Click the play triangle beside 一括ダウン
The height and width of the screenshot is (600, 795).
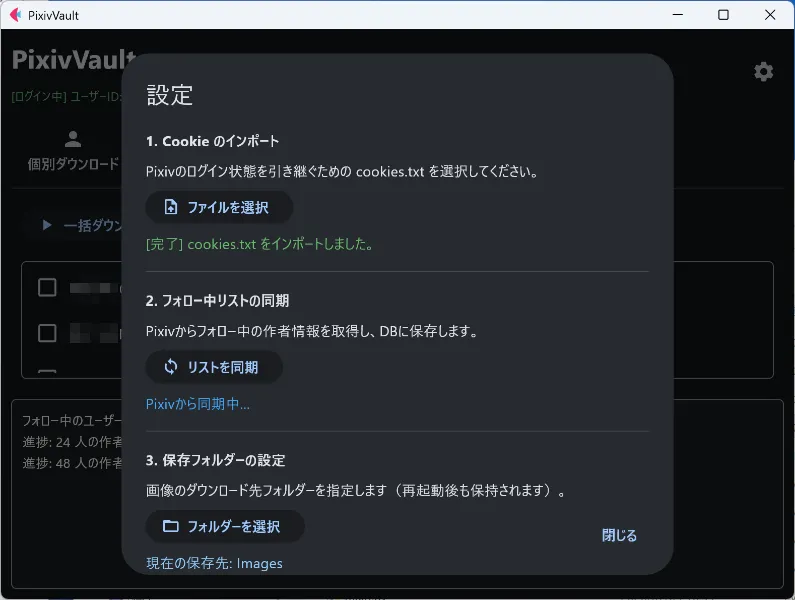47,225
